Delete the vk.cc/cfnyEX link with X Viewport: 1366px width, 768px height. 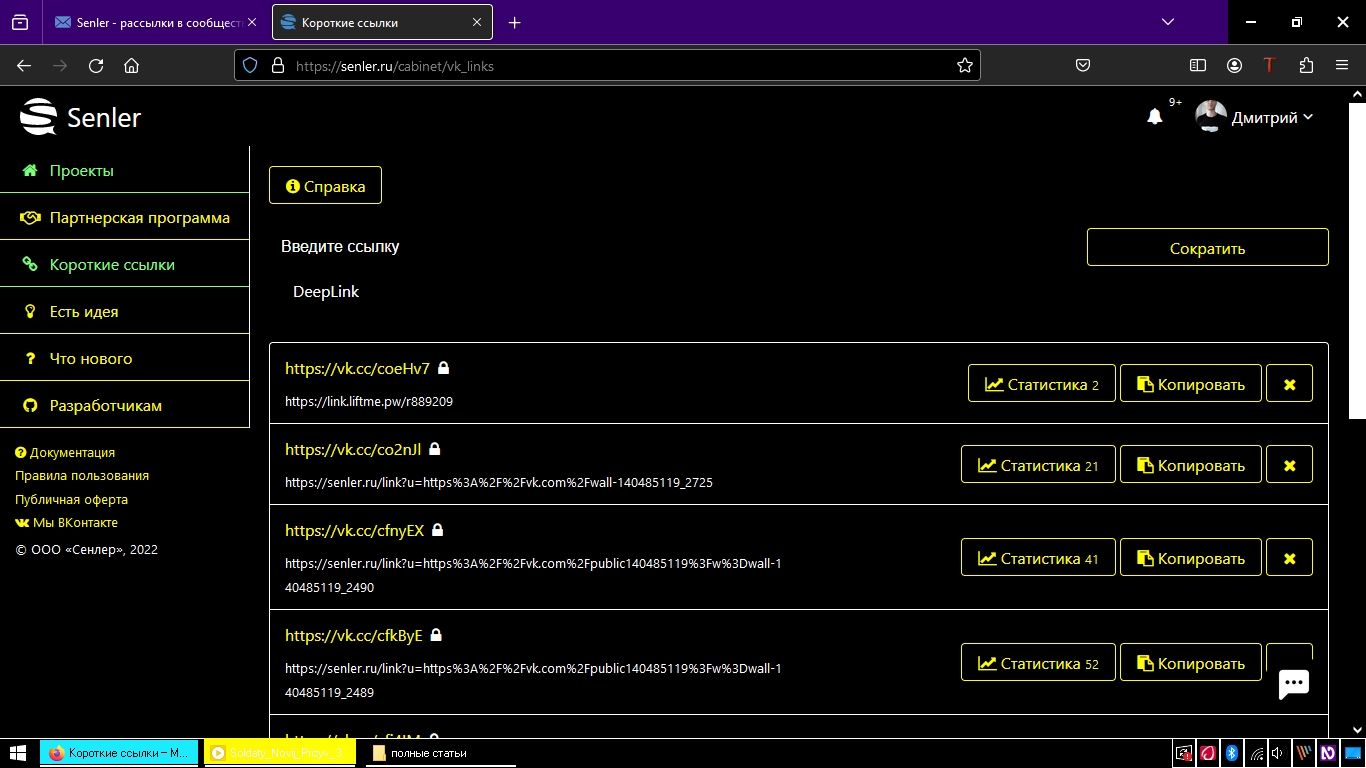[1289, 558]
